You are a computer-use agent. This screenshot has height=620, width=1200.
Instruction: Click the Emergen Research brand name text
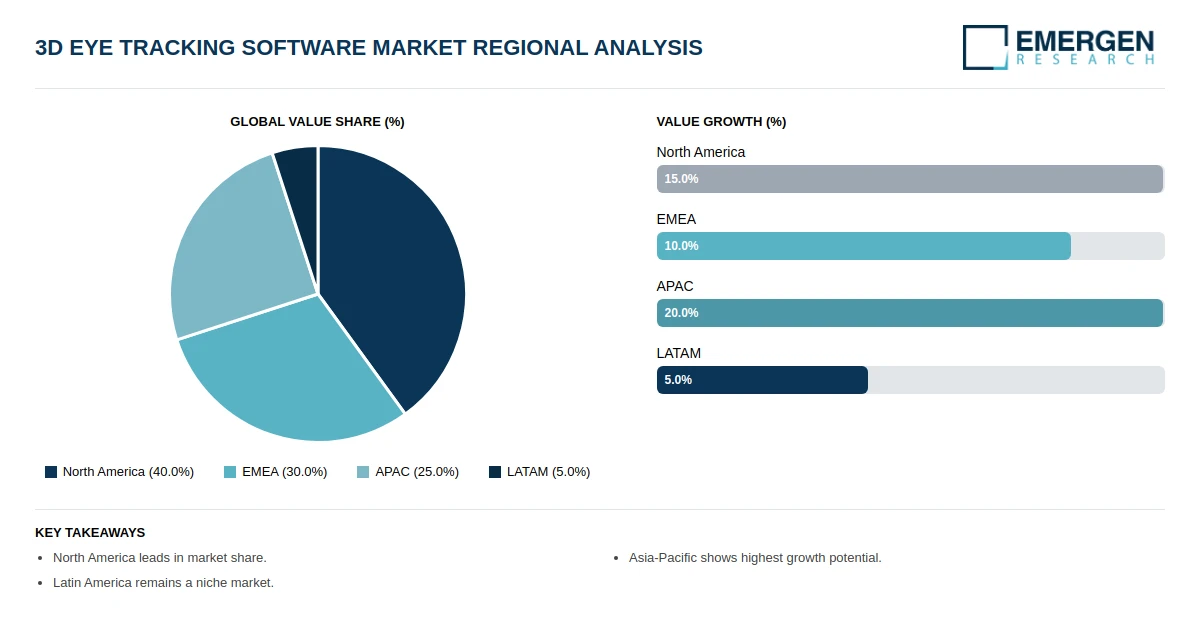coord(1085,47)
